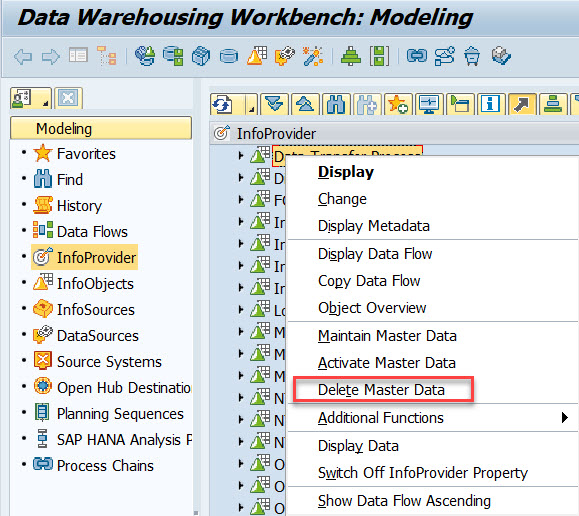Choose Display from the context menu
Viewport: 579px width, 516px height.
[x=346, y=172]
